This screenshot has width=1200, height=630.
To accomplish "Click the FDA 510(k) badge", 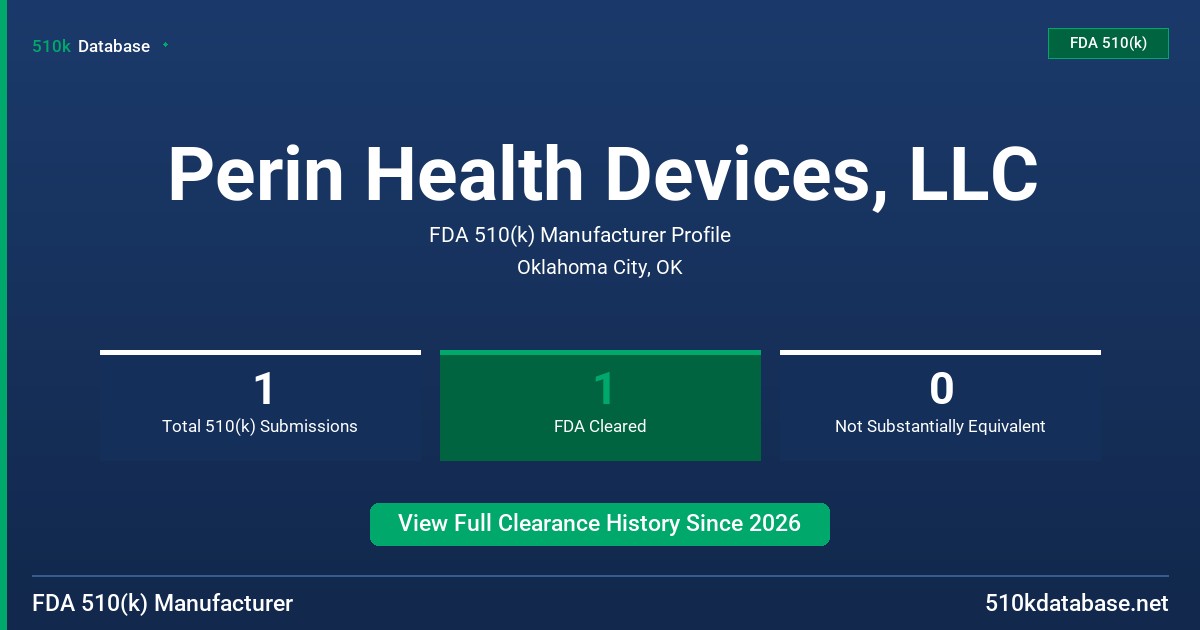I will click(x=1108, y=43).
